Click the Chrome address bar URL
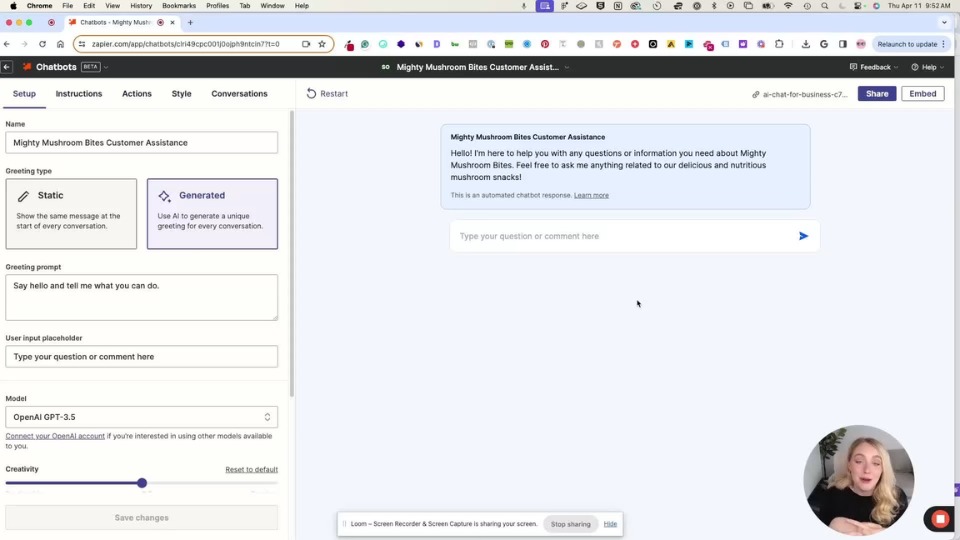 pos(186,44)
